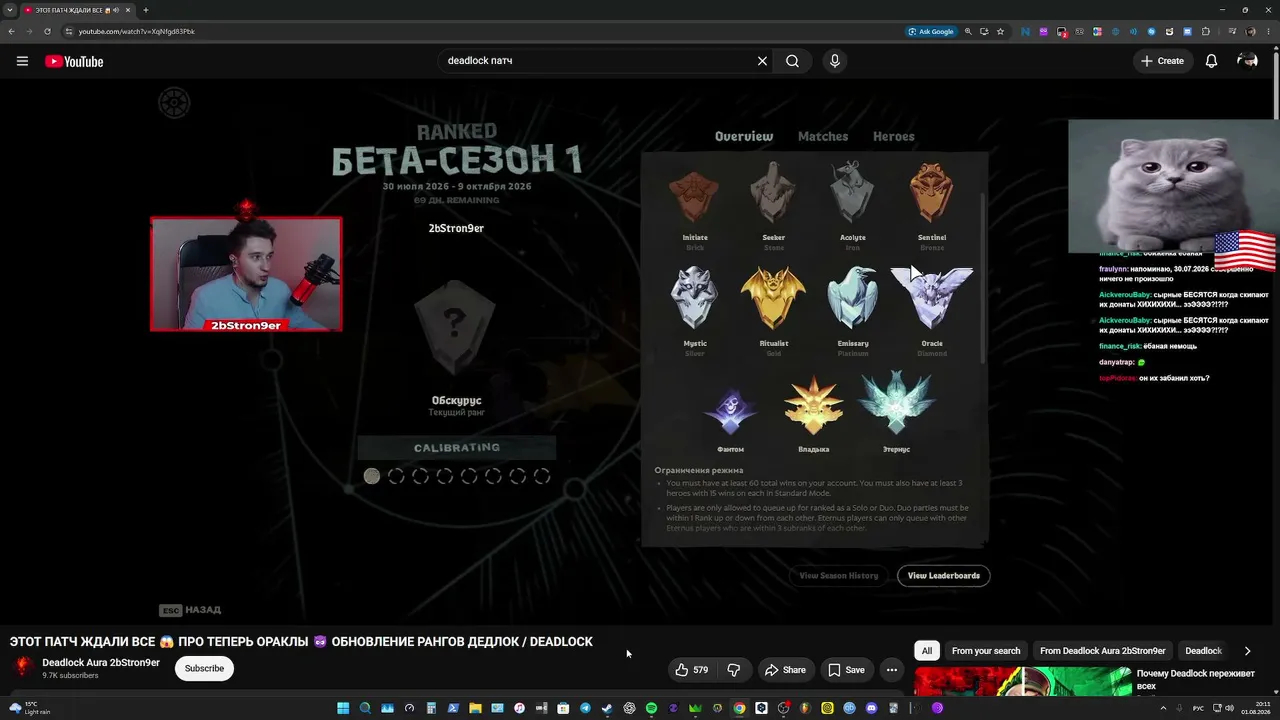Click the Initiate rank badge
The height and width of the screenshot is (720, 1280).
(x=695, y=197)
